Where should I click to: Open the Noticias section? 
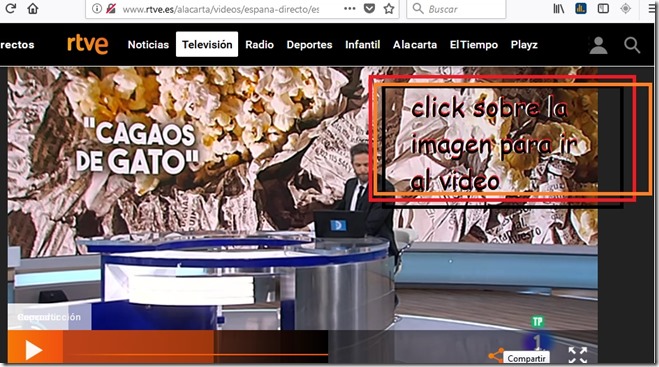click(148, 45)
